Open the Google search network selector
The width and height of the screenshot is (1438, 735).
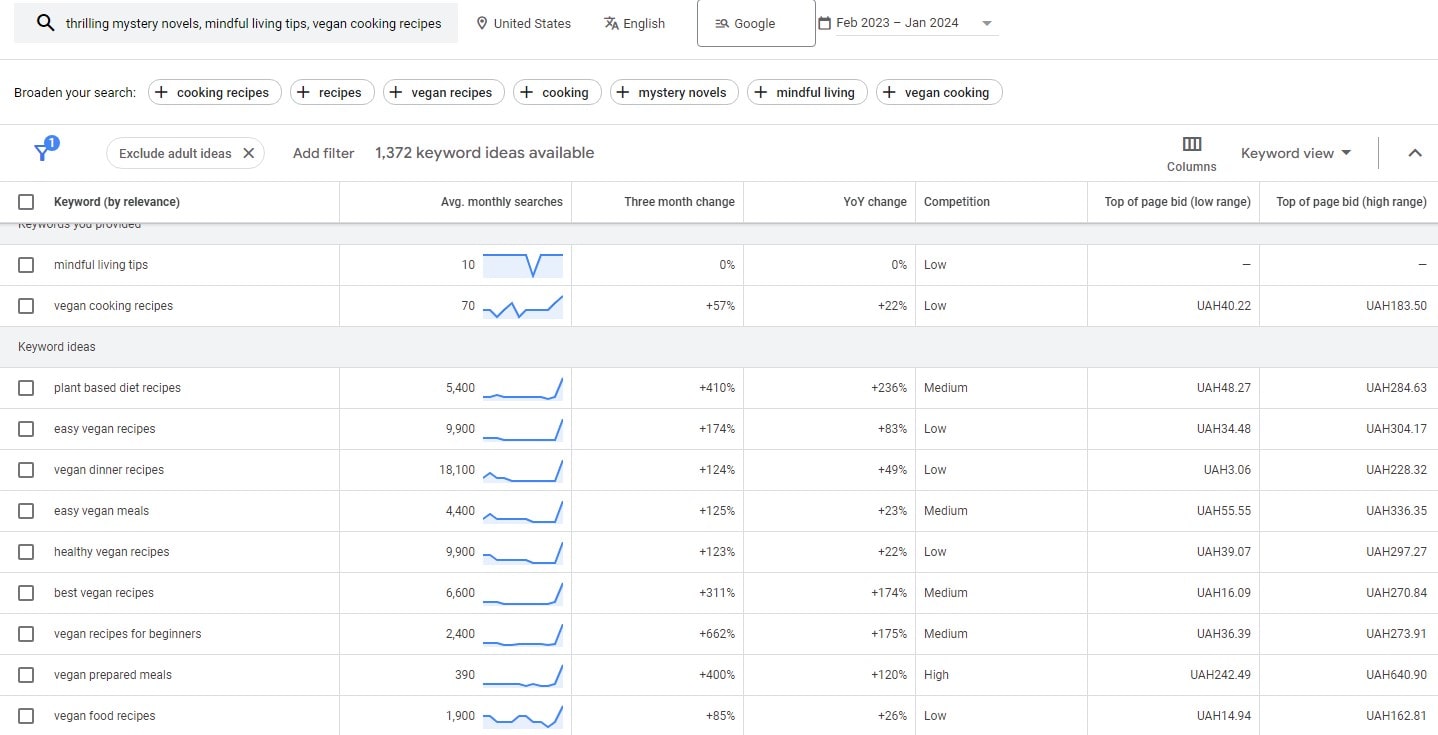pos(756,23)
